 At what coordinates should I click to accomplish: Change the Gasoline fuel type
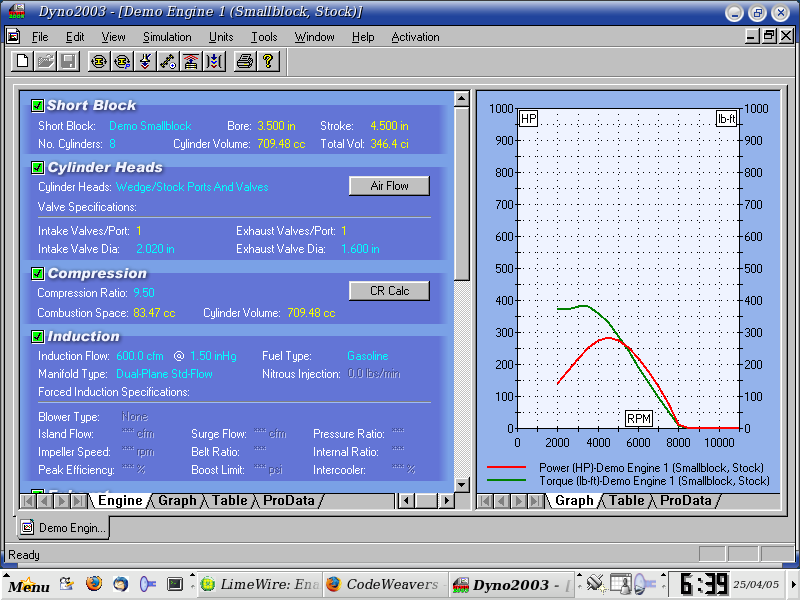point(367,356)
